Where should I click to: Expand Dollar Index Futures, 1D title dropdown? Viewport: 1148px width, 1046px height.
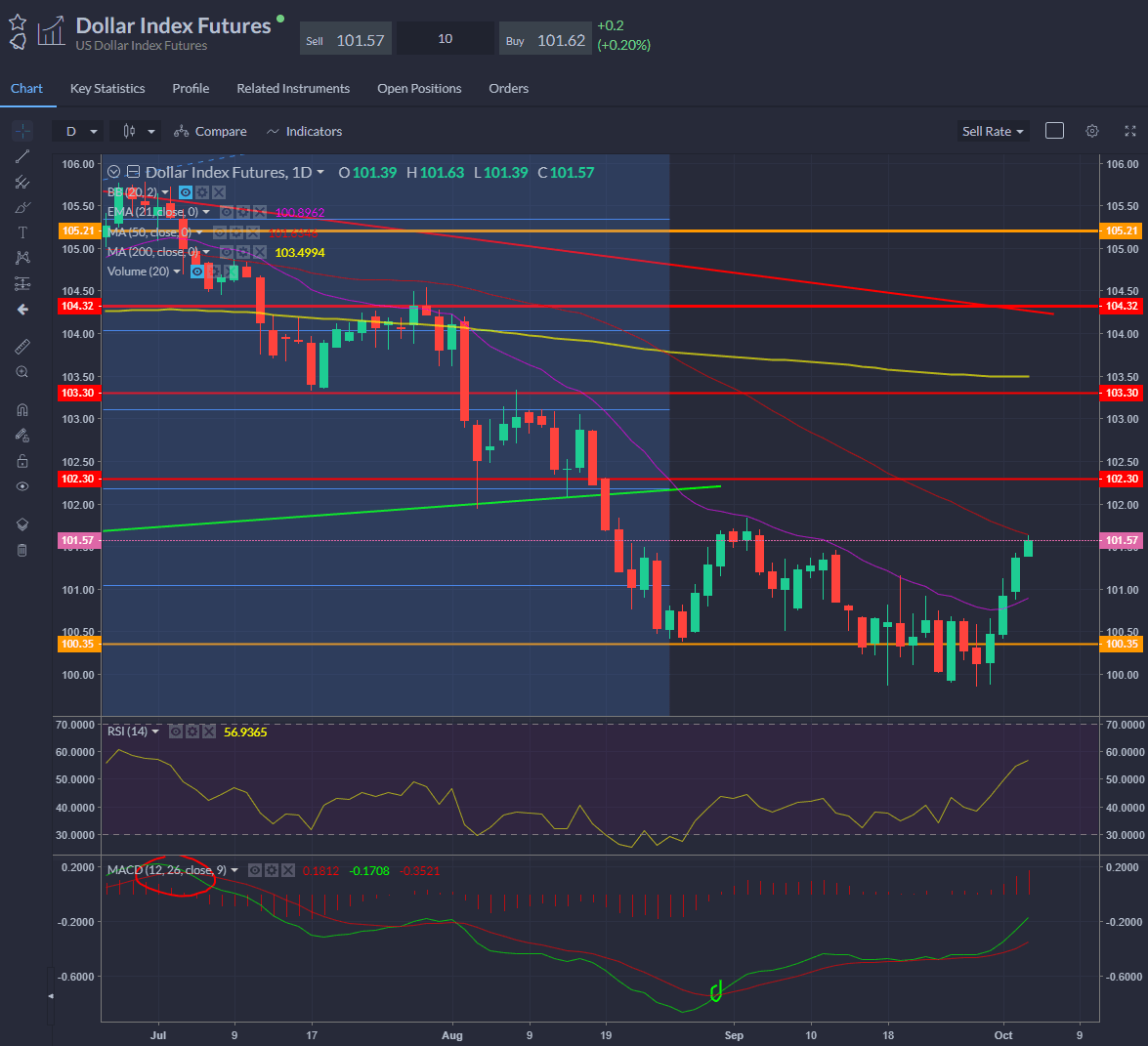click(x=319, y=173)
